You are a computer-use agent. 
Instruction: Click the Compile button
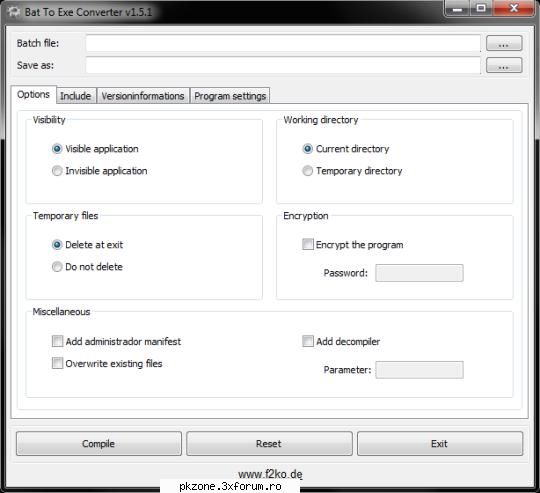tap(98, 443)
